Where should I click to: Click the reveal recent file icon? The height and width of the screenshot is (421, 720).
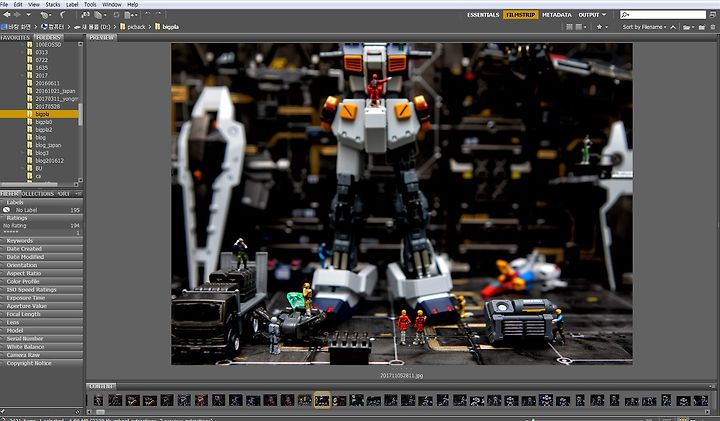pyautogui.click(x=46, y=15)
